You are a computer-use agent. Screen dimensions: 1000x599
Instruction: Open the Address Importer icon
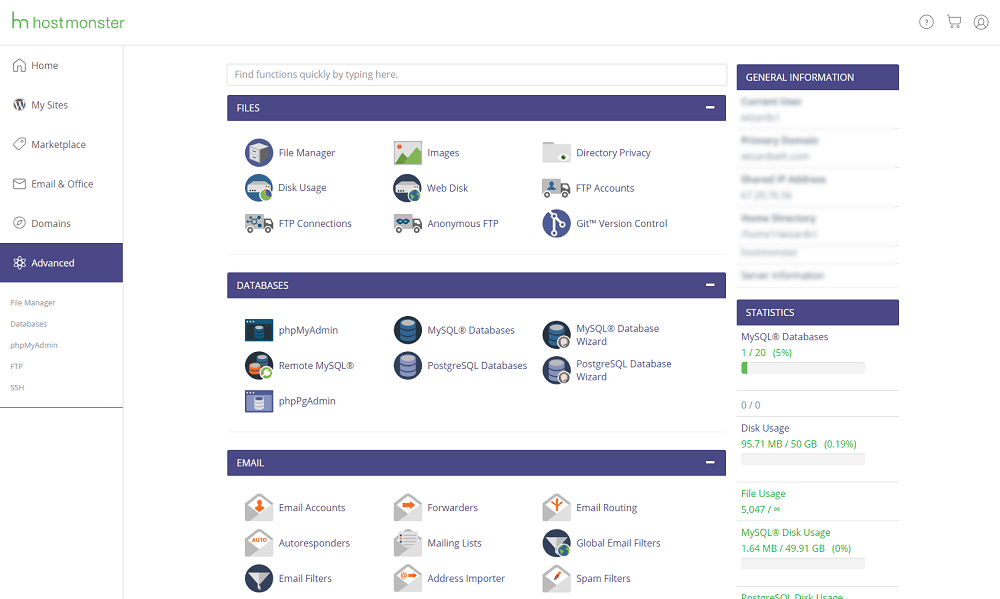pos(408,578)
